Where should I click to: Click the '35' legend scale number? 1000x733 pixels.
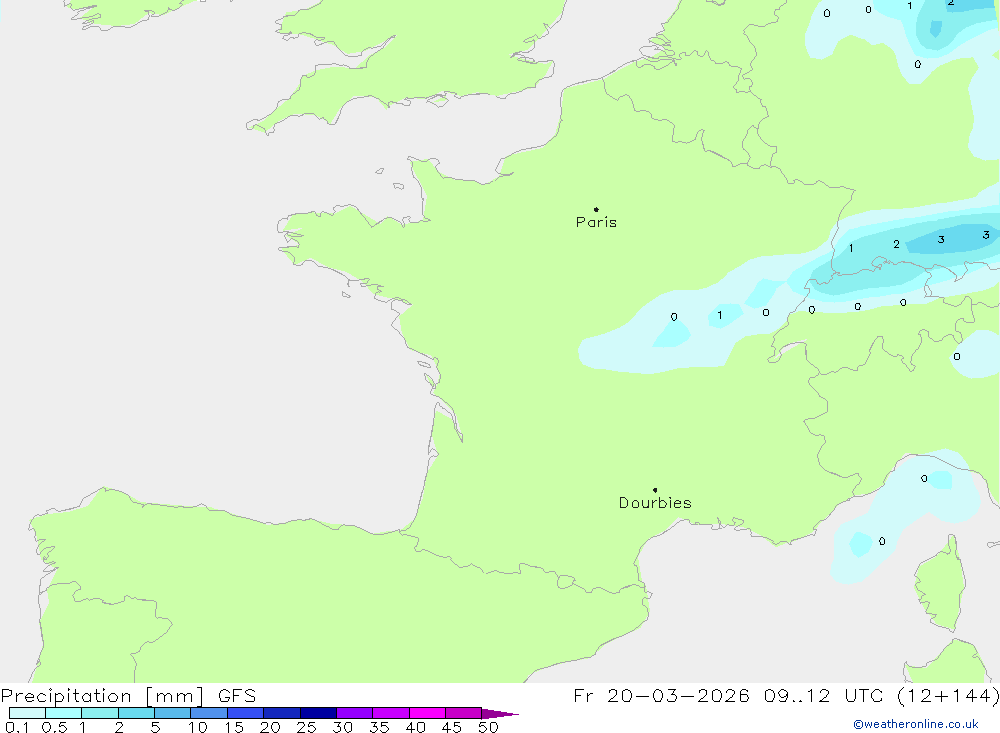(379, 727)
